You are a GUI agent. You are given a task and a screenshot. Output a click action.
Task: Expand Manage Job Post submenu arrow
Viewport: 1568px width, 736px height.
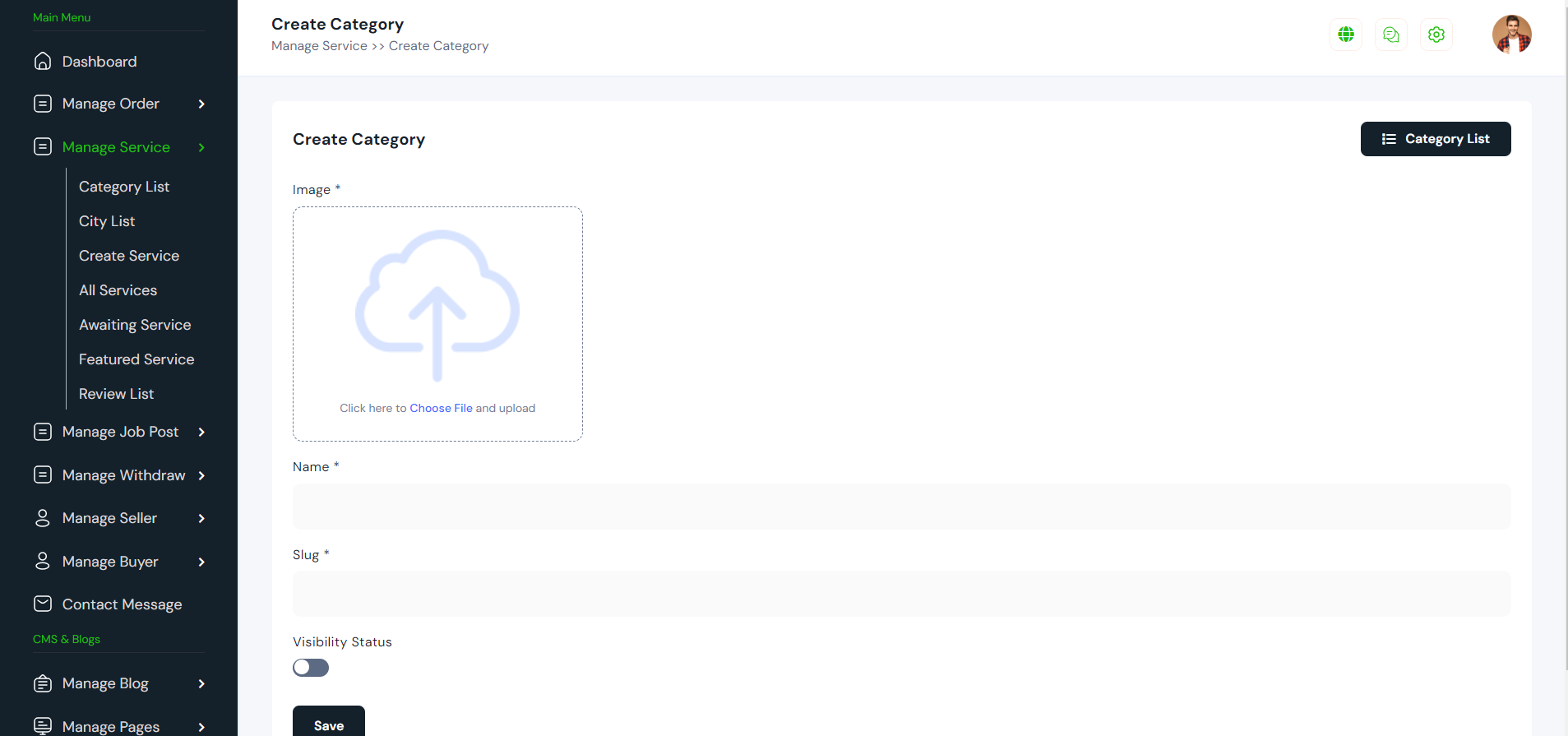(x=201, y=433)
